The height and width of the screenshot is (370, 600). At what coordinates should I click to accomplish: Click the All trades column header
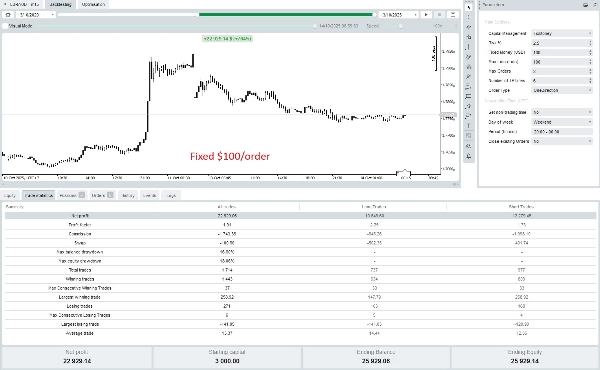227,207
